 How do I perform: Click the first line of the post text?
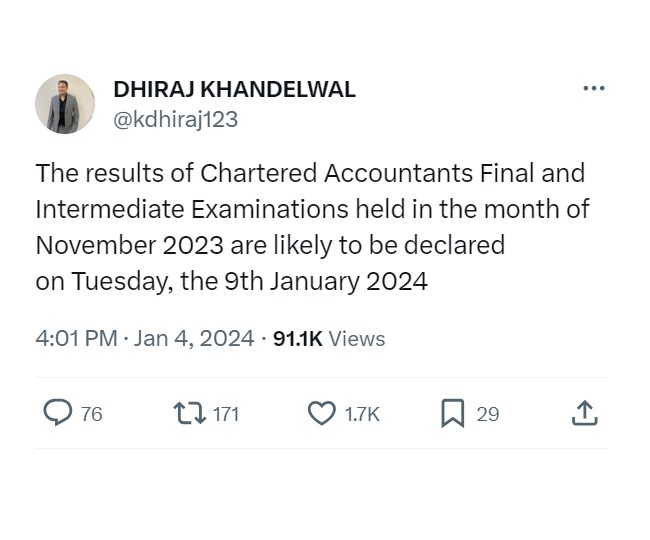click(x=310, y=173)
